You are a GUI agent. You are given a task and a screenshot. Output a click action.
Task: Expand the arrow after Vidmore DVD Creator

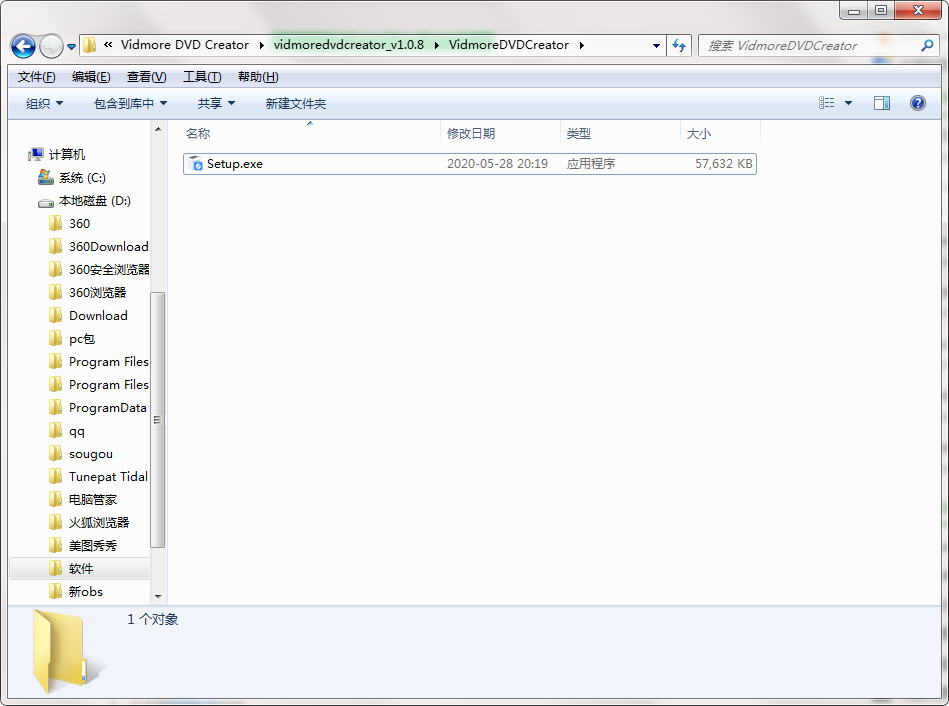tap(261, 45)
